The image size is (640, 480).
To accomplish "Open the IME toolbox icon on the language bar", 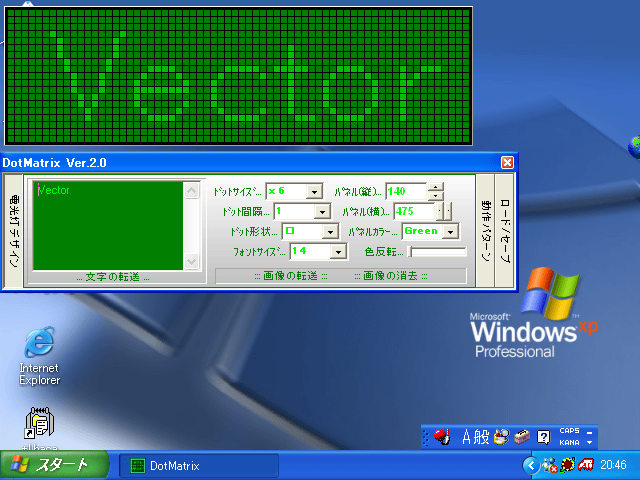I will 522,437.
